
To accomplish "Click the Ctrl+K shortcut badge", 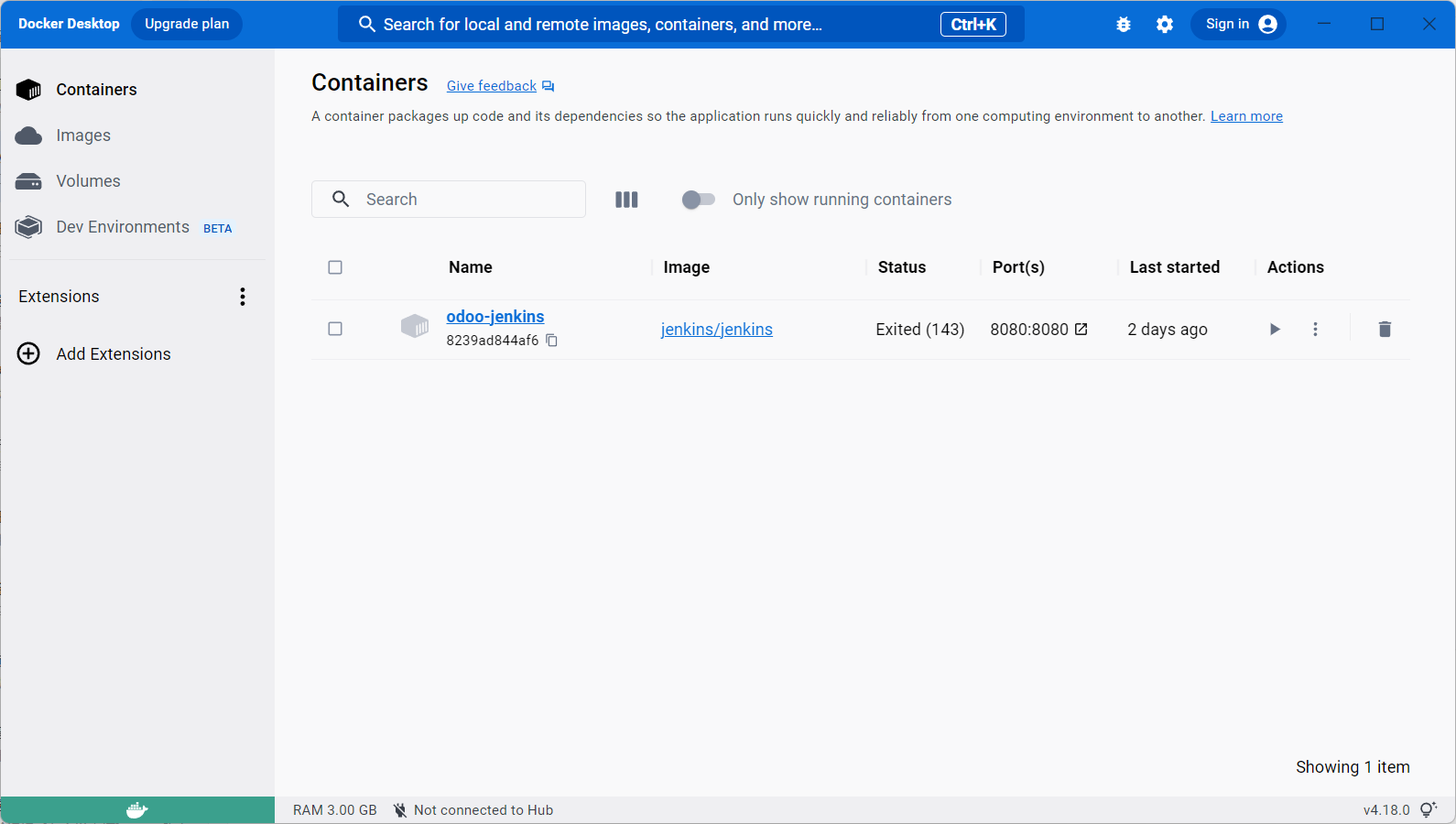I will 973,25.
